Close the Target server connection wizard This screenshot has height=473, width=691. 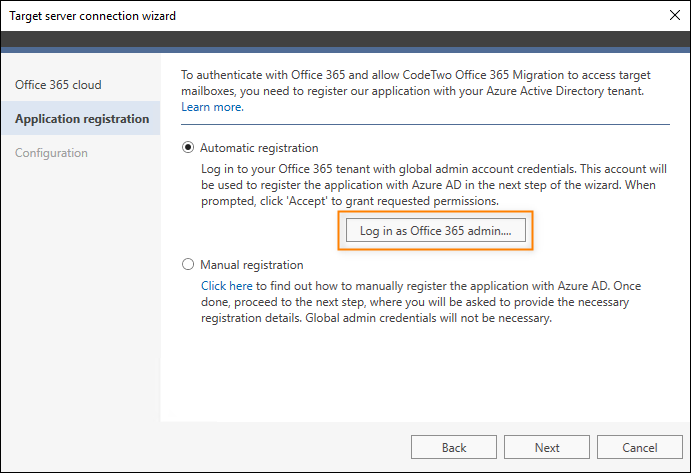(x=674, y=15)
